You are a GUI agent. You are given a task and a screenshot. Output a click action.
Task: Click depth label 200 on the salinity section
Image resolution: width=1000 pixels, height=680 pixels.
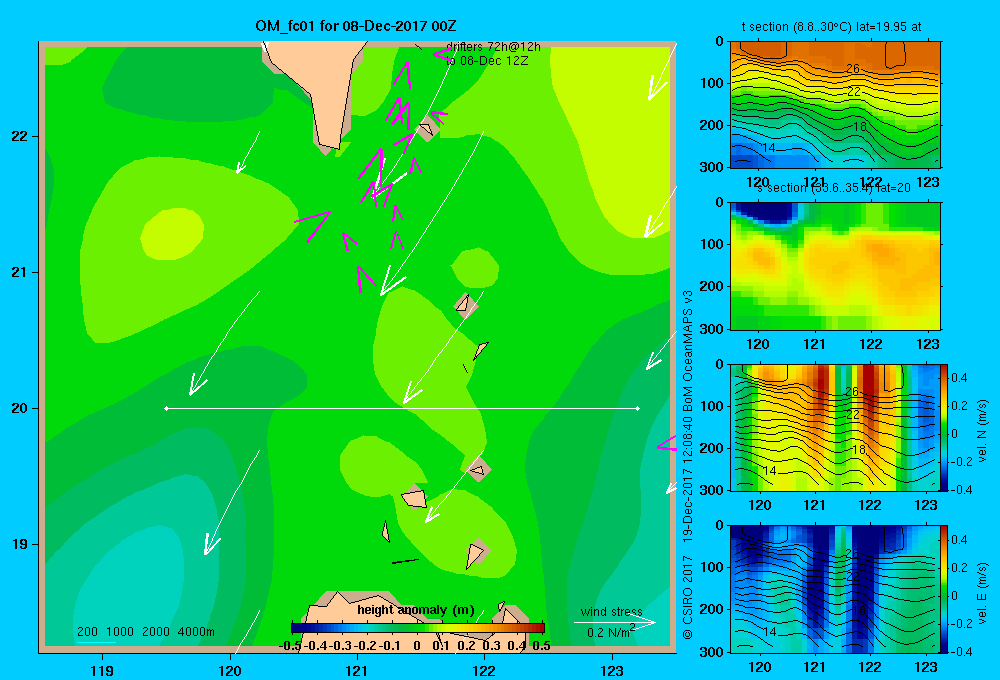point(712,286)
